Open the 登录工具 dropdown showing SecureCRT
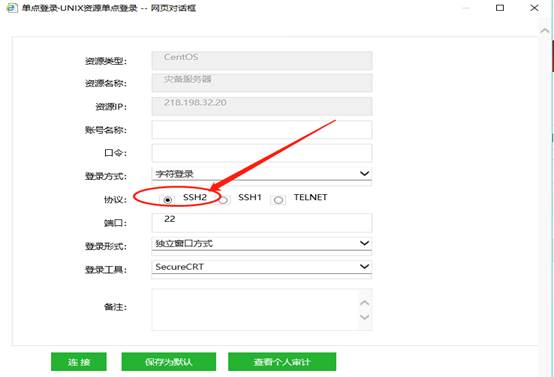 point(262,267)
